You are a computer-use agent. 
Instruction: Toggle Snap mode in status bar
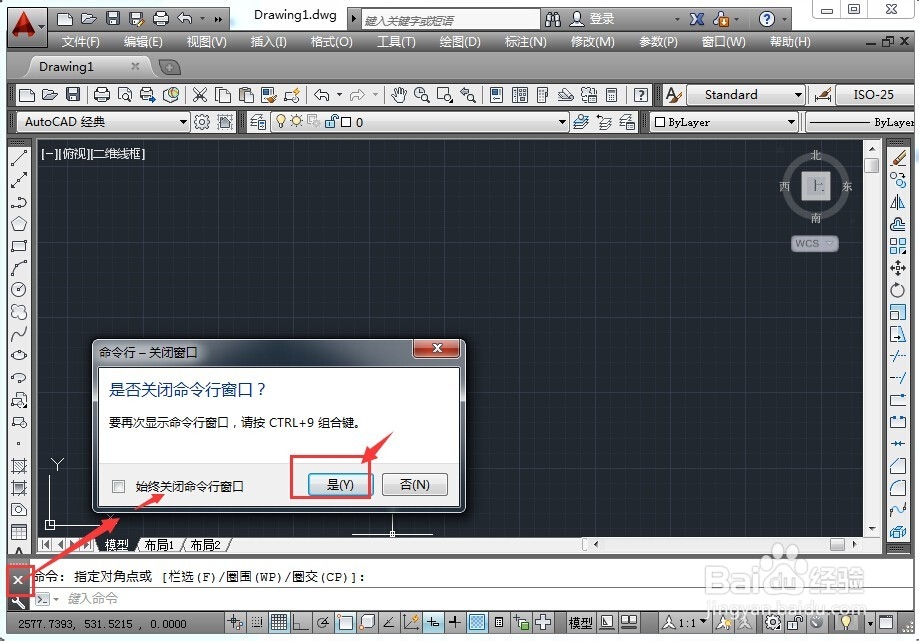click(257, 623)
